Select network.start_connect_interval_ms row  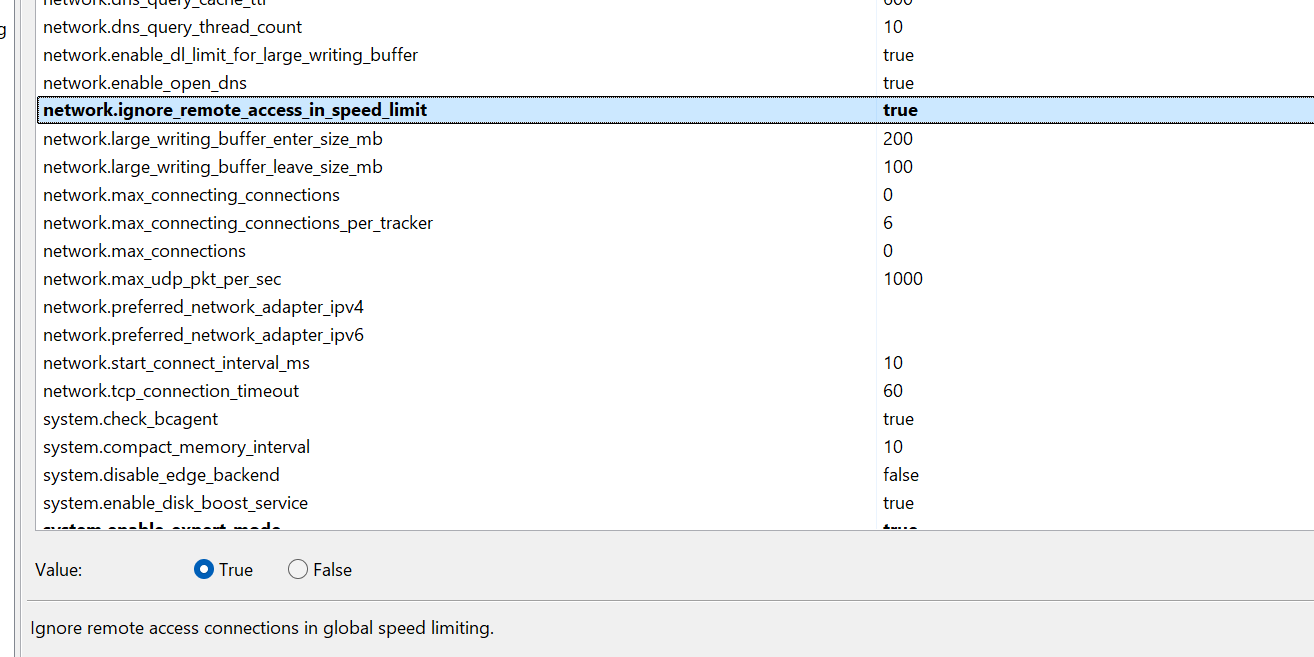[x=675, y=363]
